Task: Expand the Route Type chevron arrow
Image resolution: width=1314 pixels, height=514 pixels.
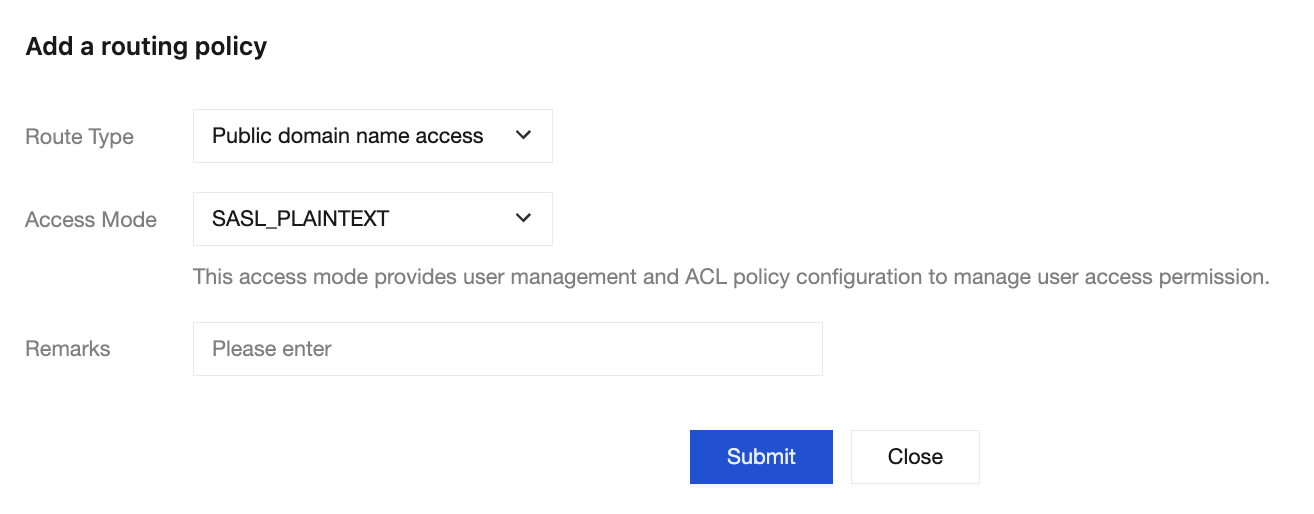Action: (x=523, y=136)
